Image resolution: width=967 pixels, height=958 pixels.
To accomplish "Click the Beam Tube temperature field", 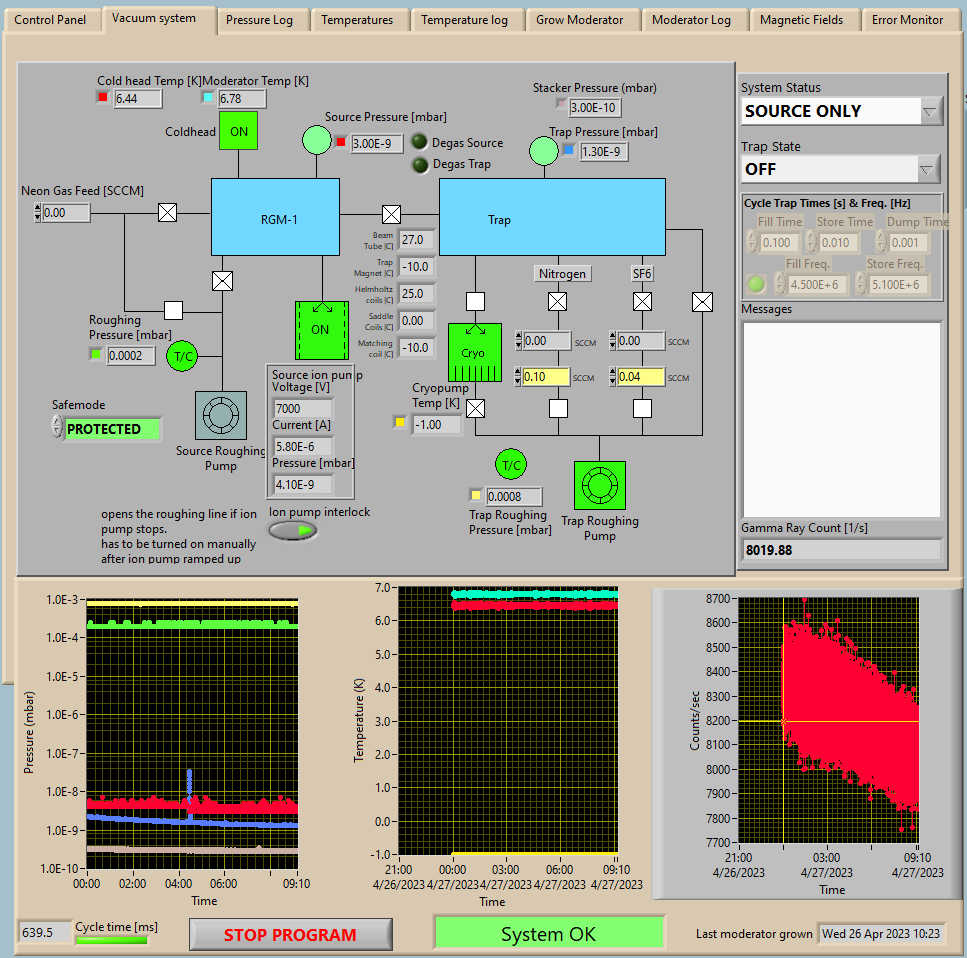I will (415, 240).
